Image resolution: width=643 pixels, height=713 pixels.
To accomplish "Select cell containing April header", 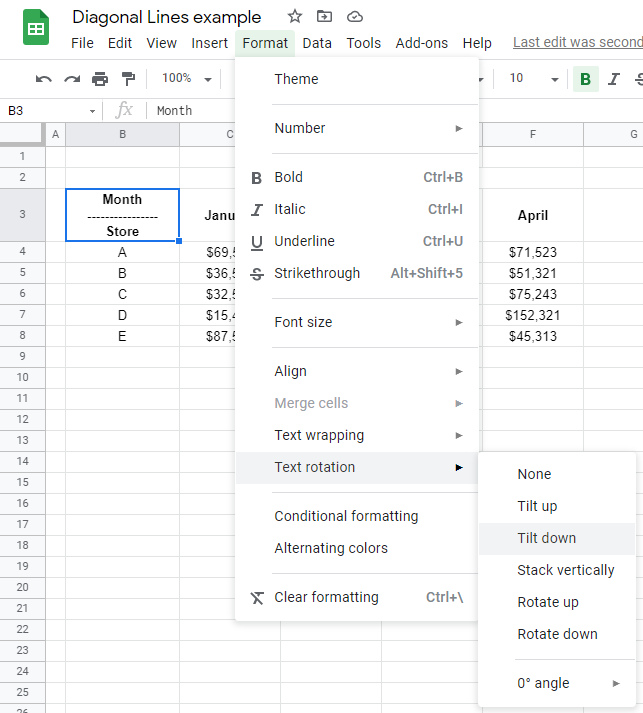I will [532, 215].
